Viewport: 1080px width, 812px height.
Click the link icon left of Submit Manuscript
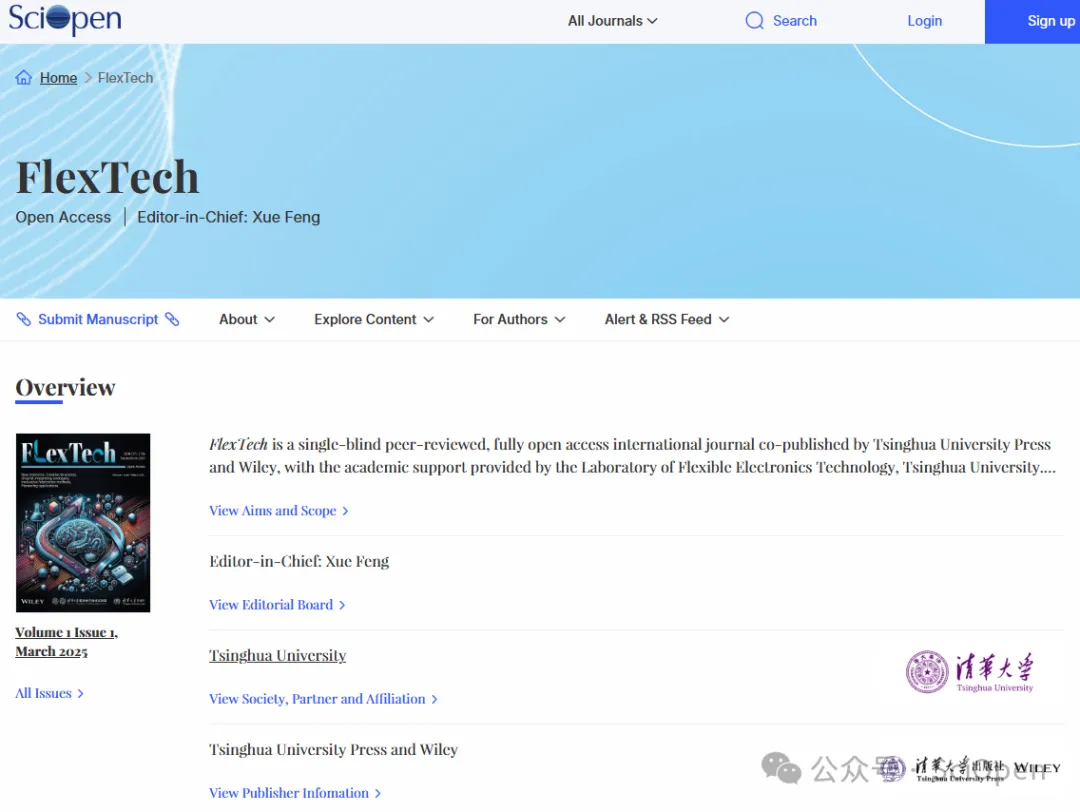tap(24, 319)
